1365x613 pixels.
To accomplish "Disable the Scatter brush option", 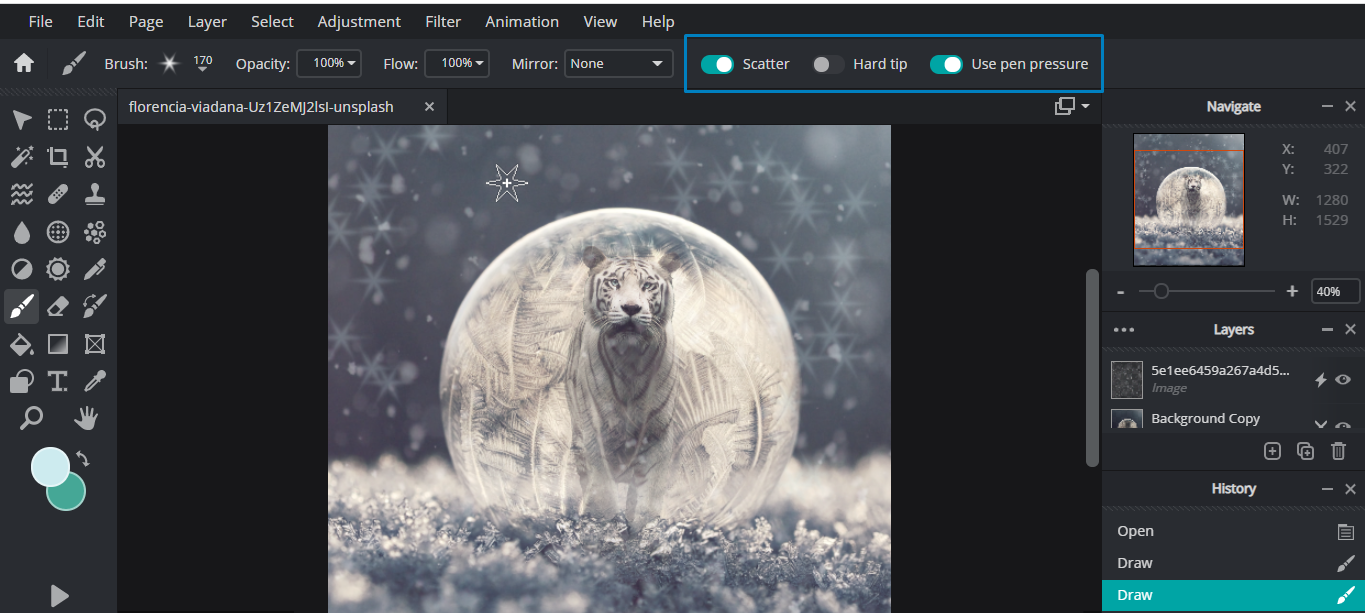I will point(718,63).
